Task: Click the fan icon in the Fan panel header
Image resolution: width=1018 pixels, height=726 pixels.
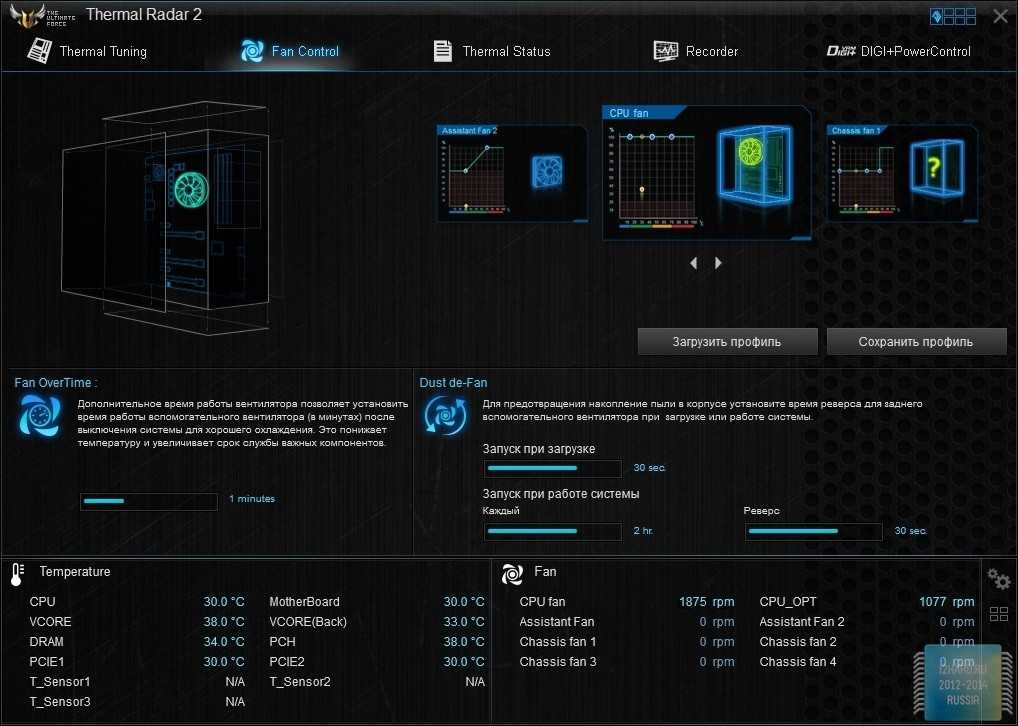Action: 512,573
